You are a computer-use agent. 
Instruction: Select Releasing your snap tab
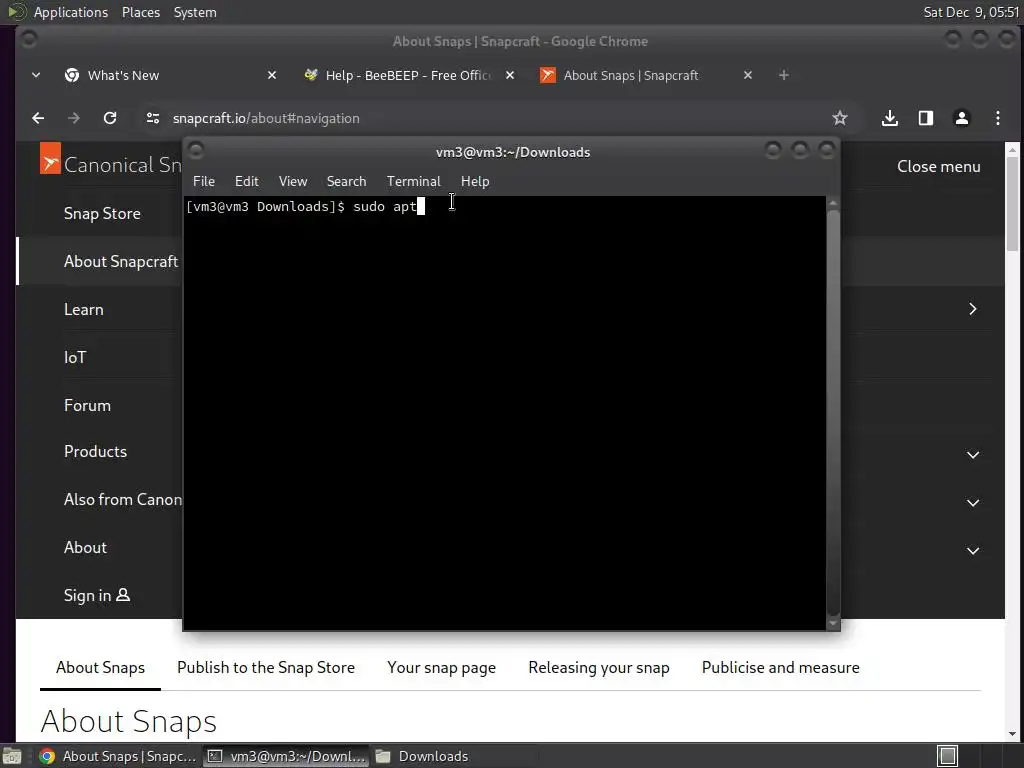coord(599,667)
